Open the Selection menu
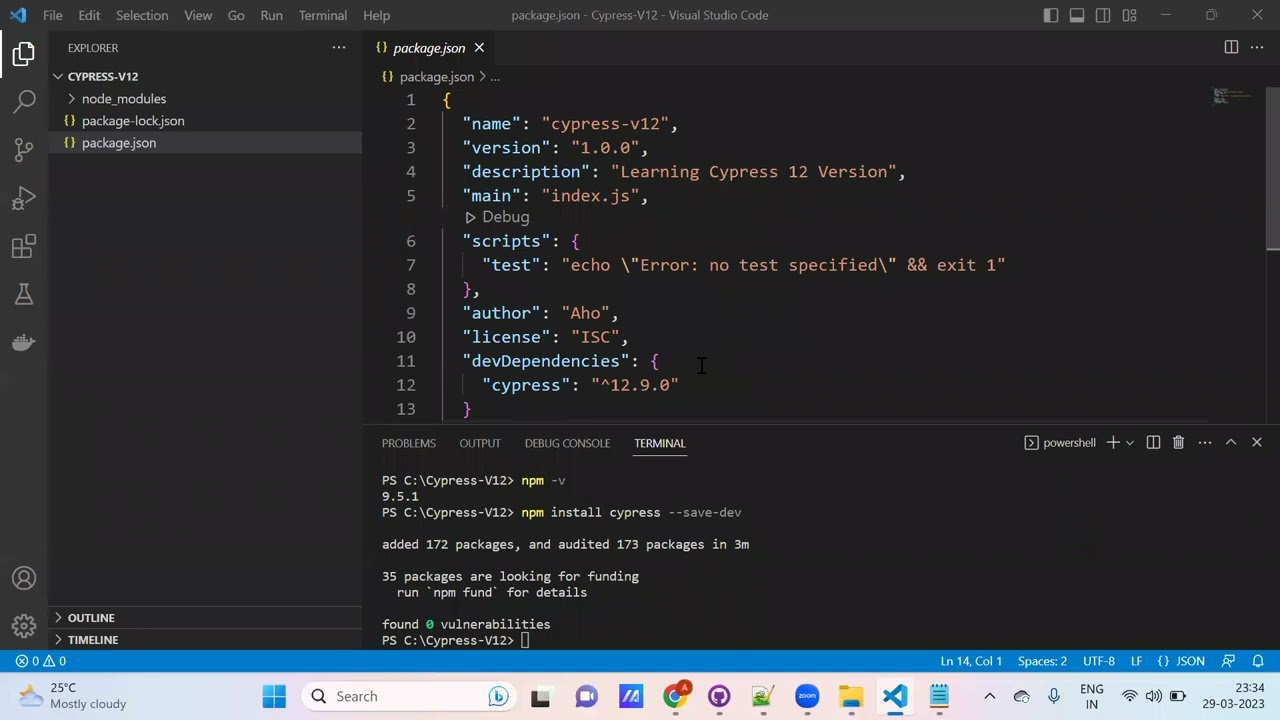 [142, 15]
